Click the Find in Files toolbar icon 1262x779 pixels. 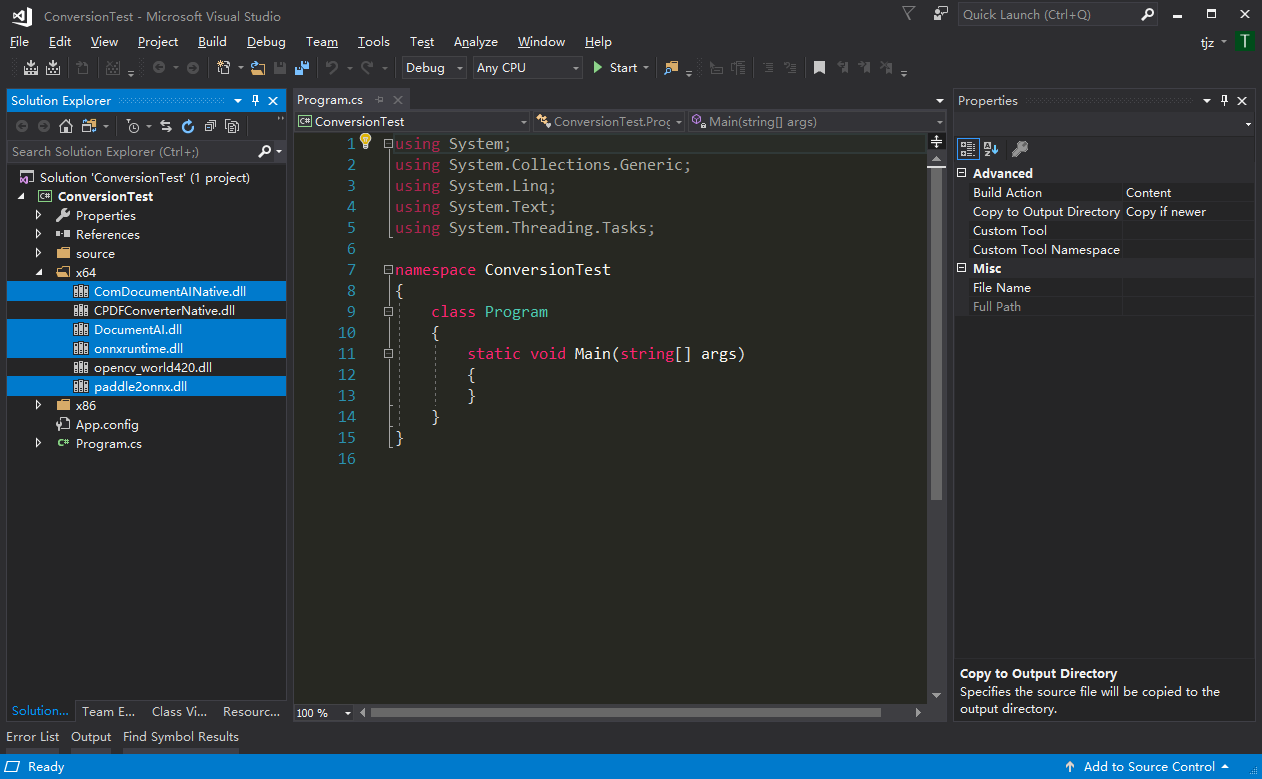tap(671, 68)
